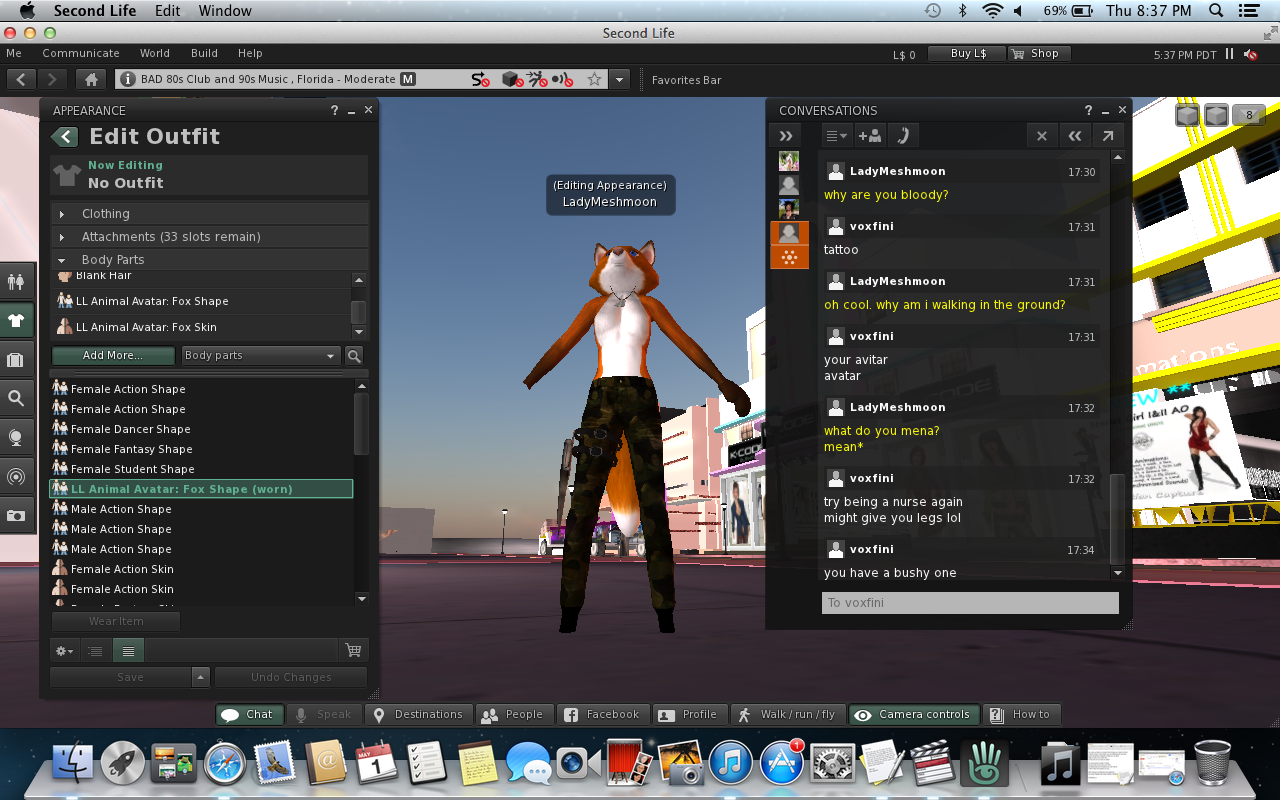Open the Places sidebar icon

click(16, 437)
